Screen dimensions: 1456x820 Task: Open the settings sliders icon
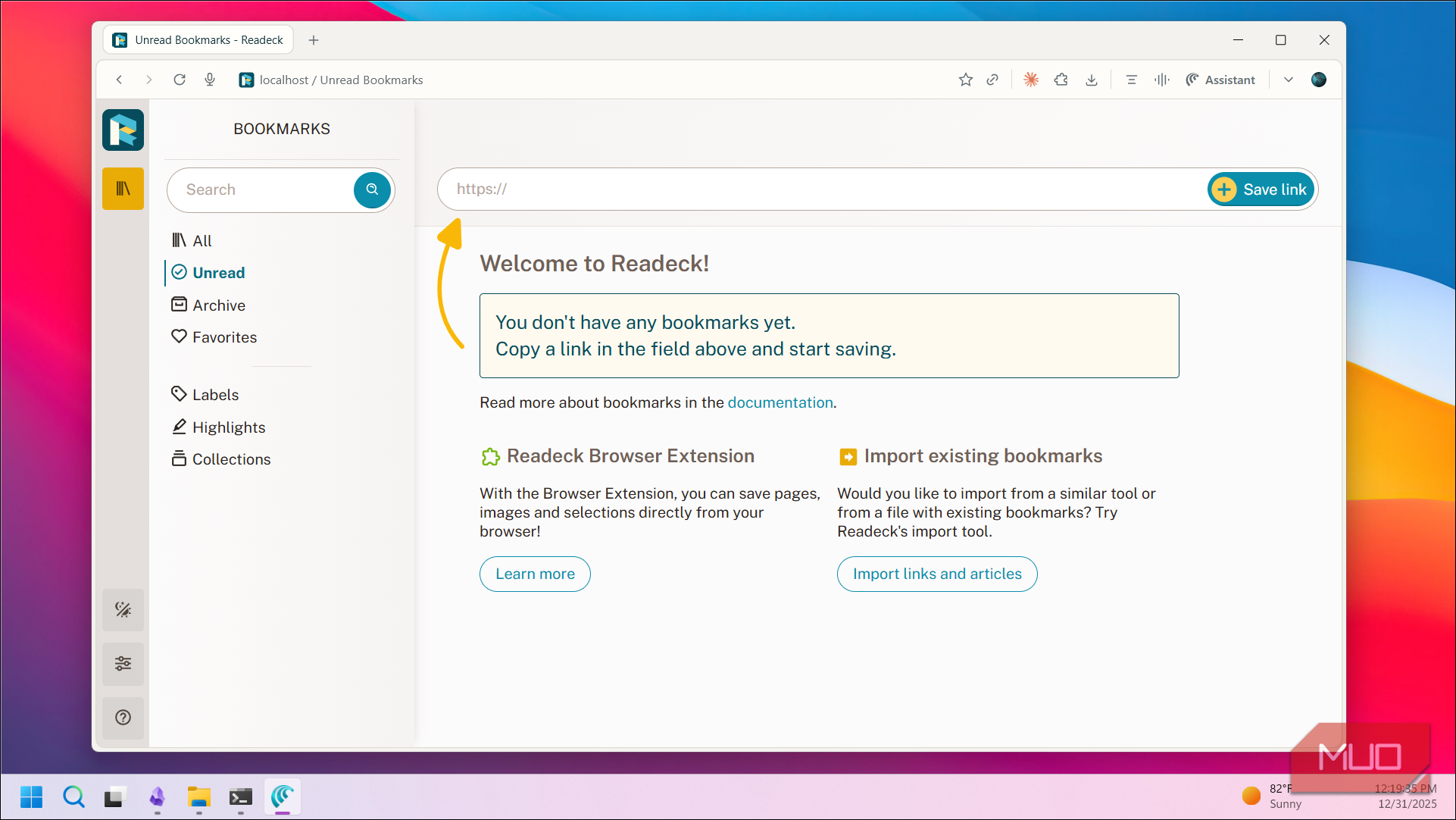click(123, 664)
